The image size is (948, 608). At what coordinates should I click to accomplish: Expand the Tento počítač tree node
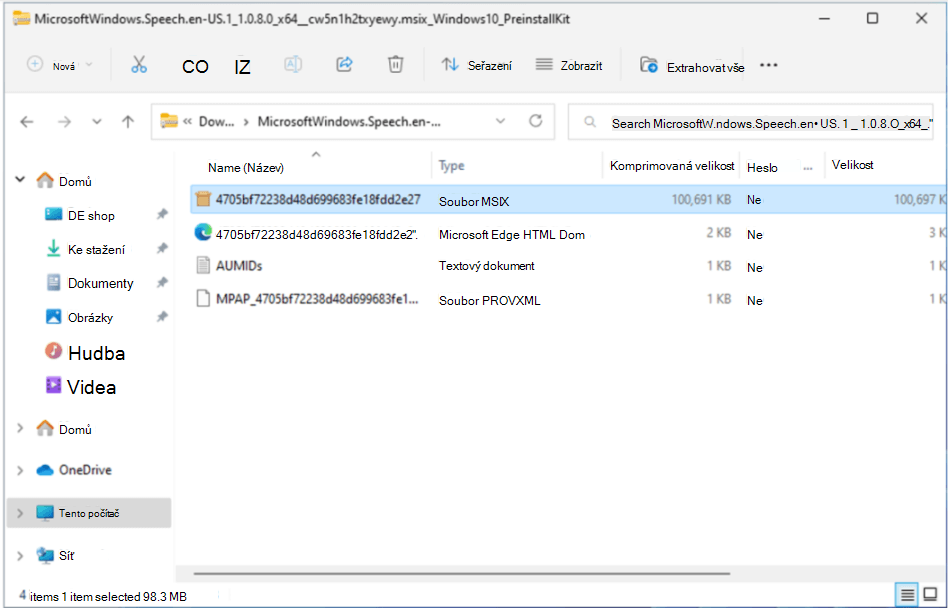click(20, 513)
